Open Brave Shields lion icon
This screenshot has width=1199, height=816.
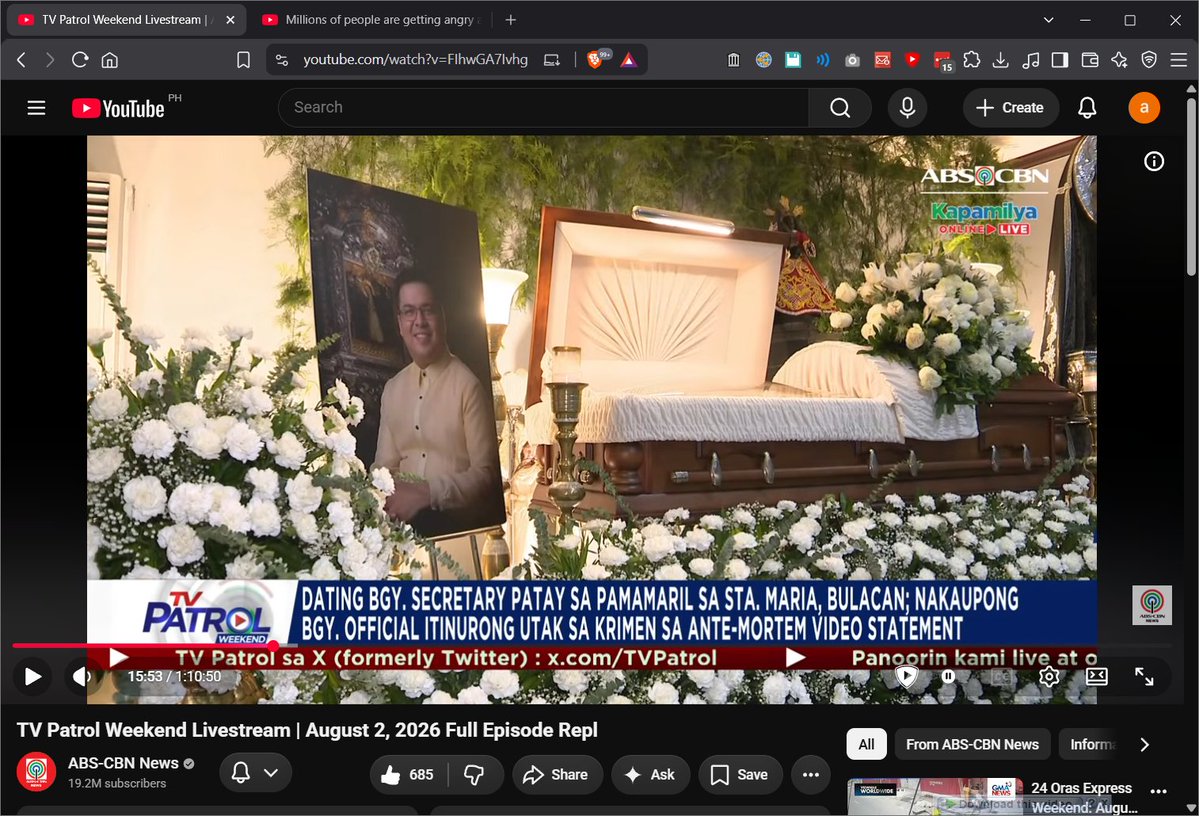(596, 60)
